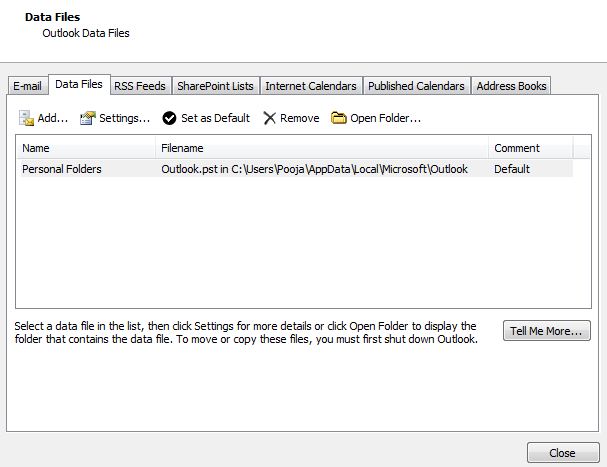Switch to the E-mail tab
The height and width of the screenshot is (467, 607).
tap(27, 86)
